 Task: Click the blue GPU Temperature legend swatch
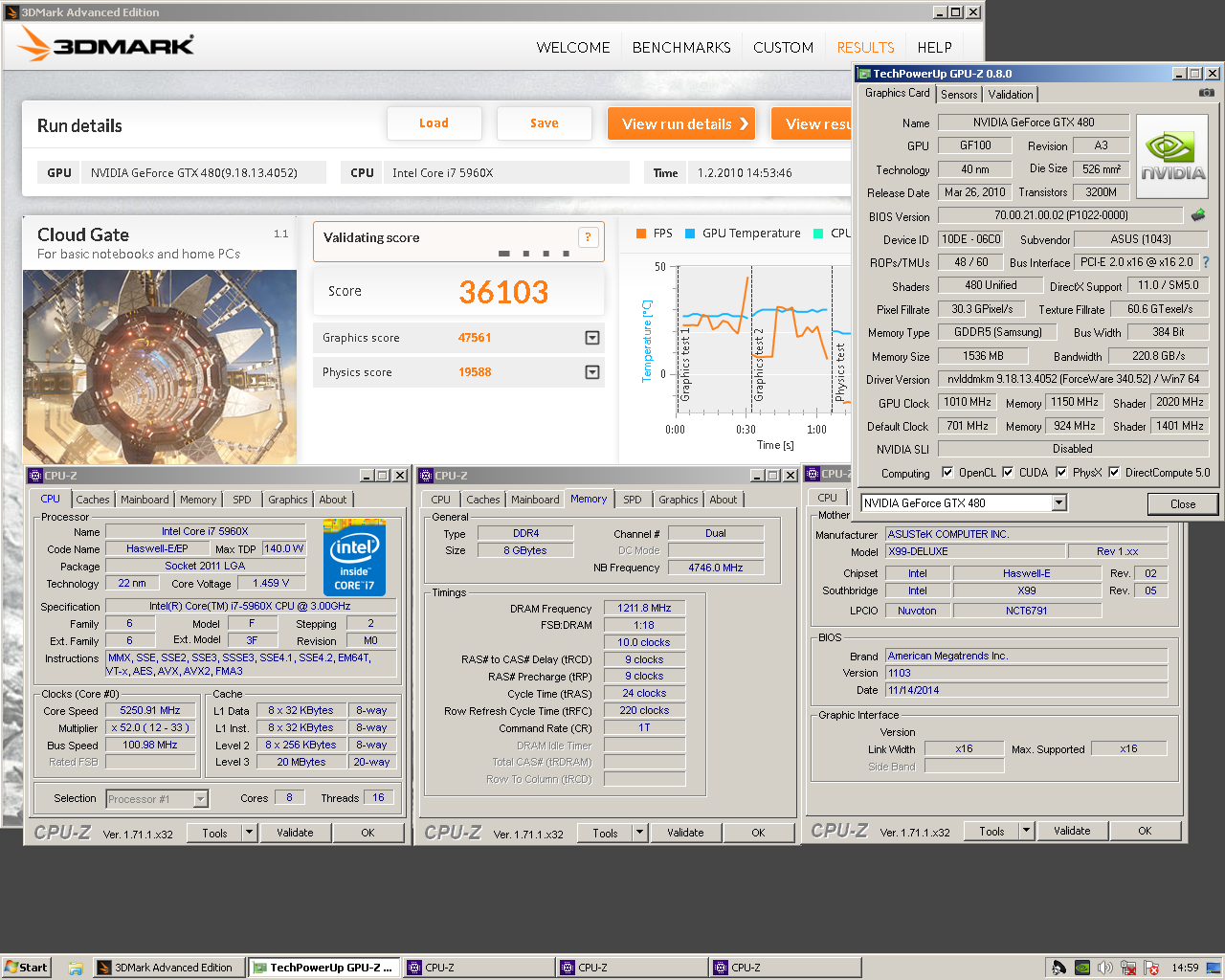pos(690,234)
